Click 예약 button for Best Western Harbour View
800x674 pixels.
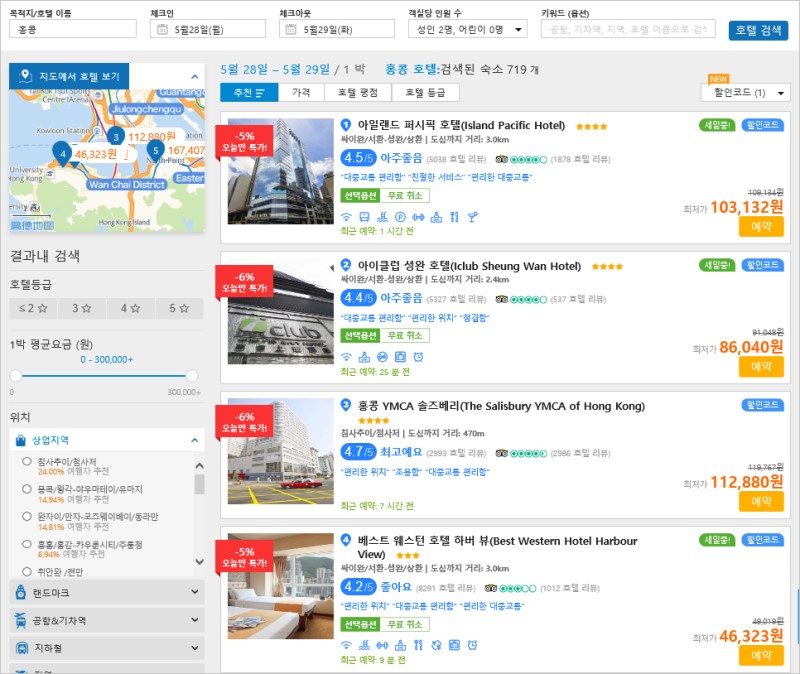click(761, 655)
